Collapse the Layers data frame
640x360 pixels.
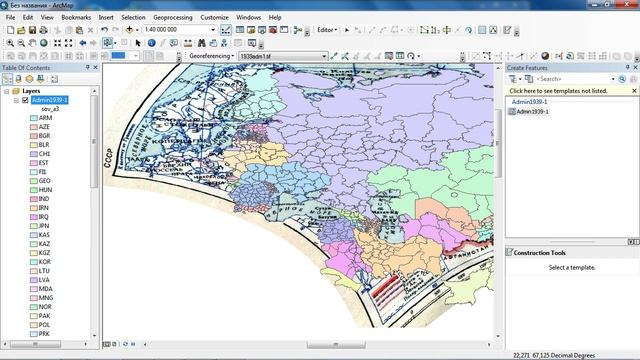click(x=7, y=91)
